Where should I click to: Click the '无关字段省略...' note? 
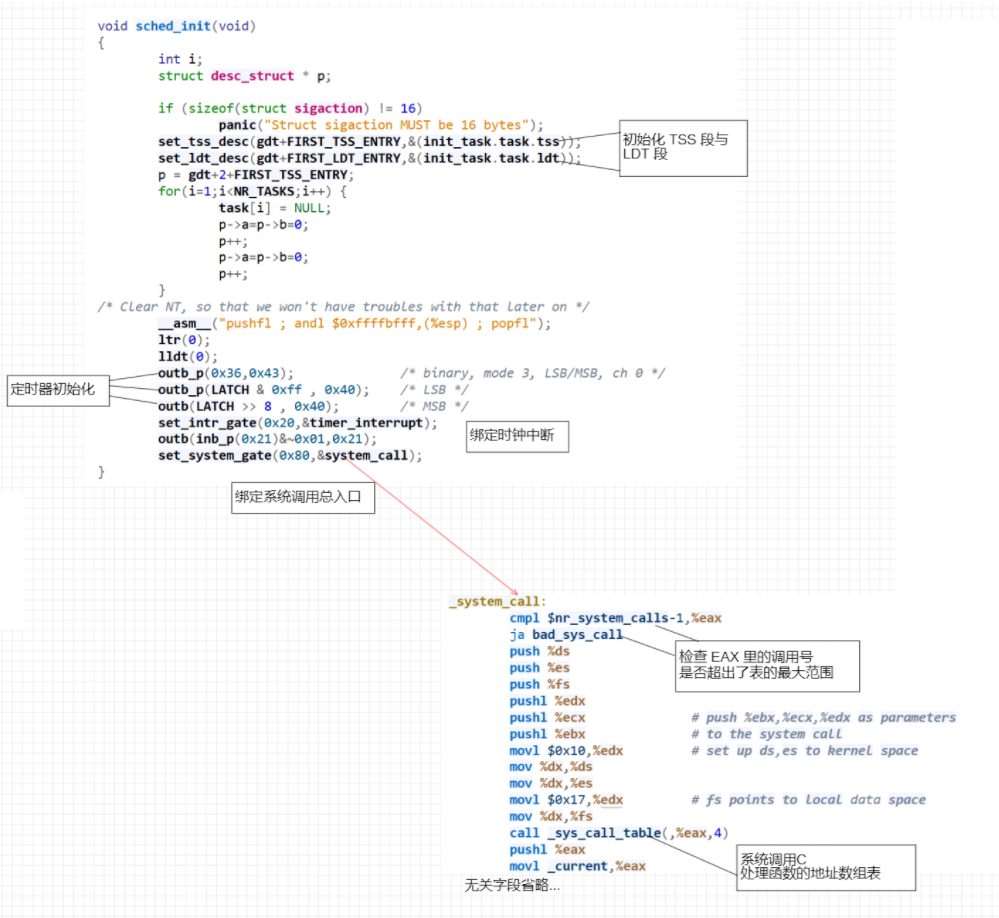512,885
